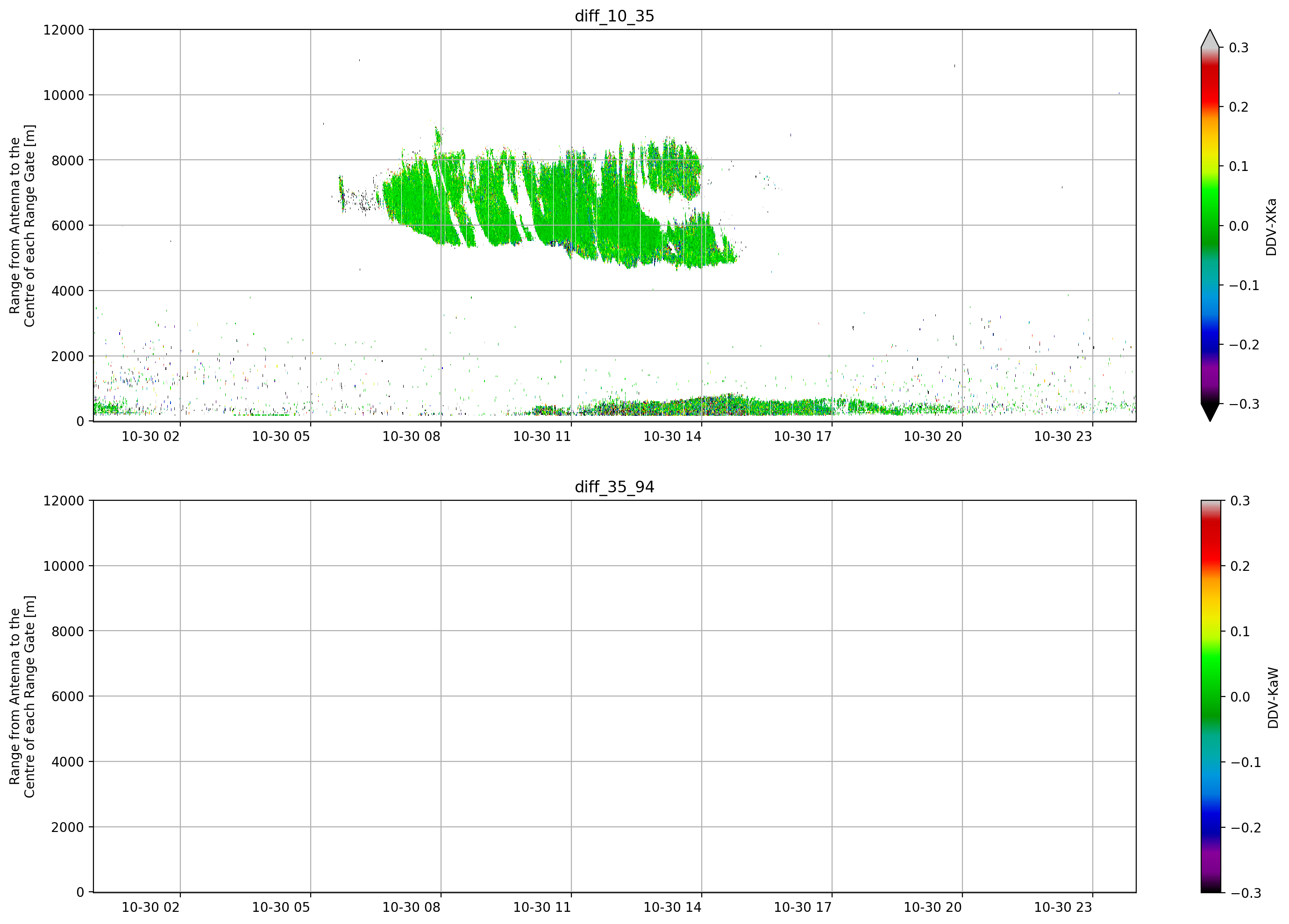Click '10-30 20' x-tick under diff_10_35 plot
Image resolution: width=1289 pixels, height=924 pixels.
coord(933,436)
